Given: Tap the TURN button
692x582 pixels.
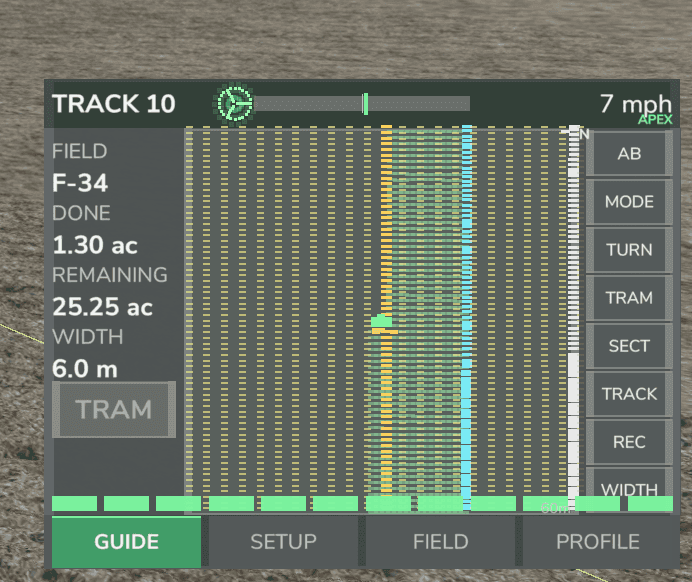Looking at the screenshot, I should pos(629,250).
